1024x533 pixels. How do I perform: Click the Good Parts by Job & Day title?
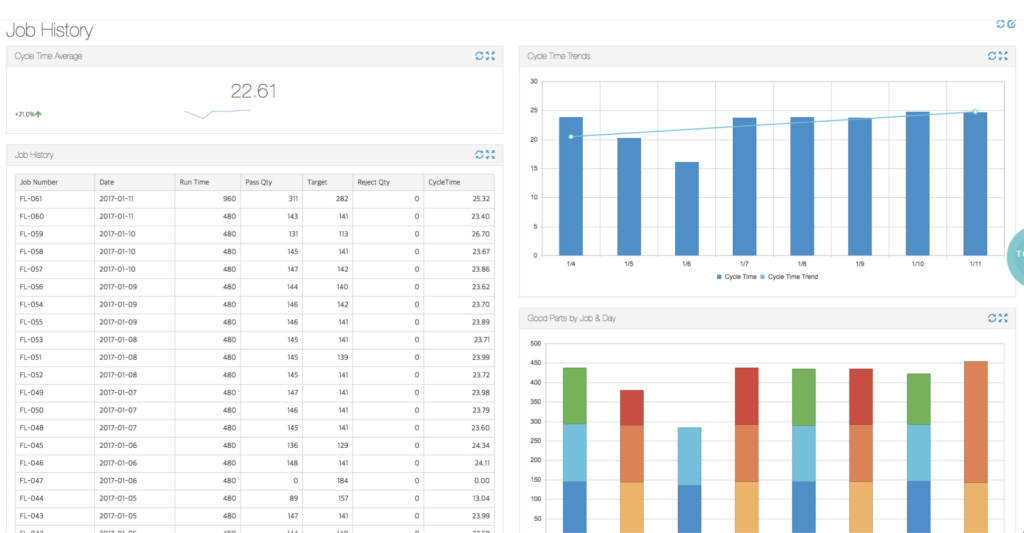pyautogui.click(x=571, y=318)
